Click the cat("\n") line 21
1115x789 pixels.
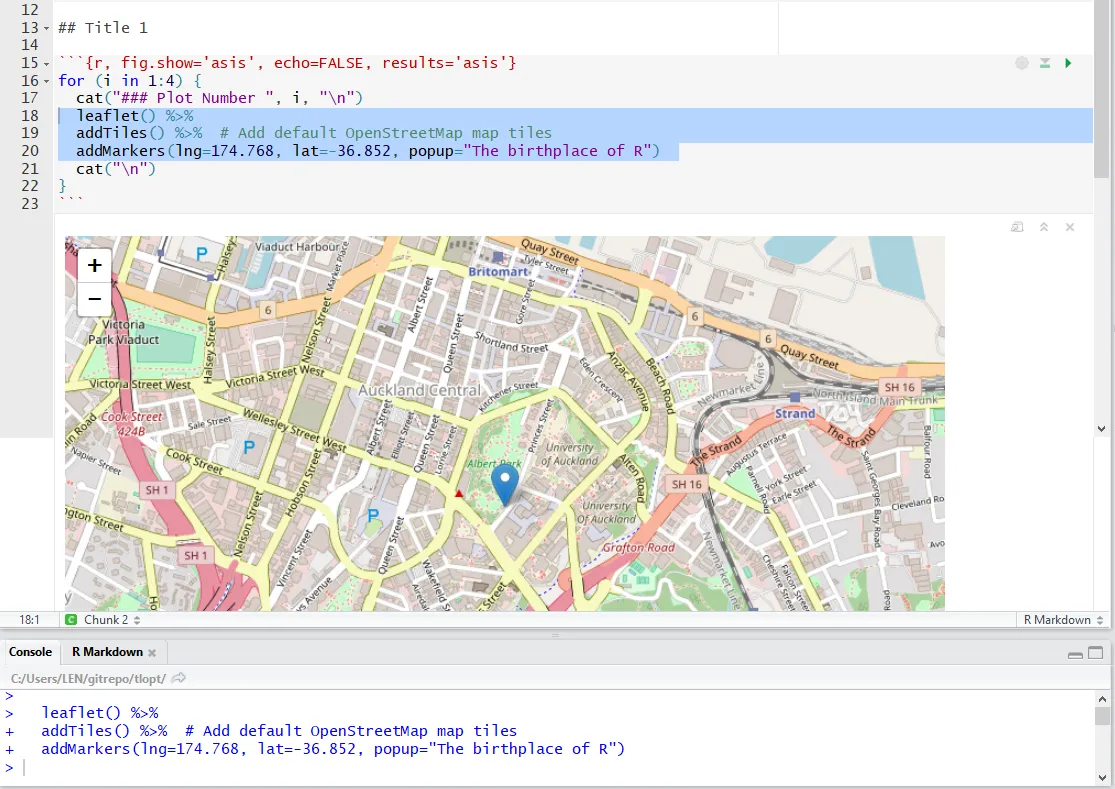116,168
